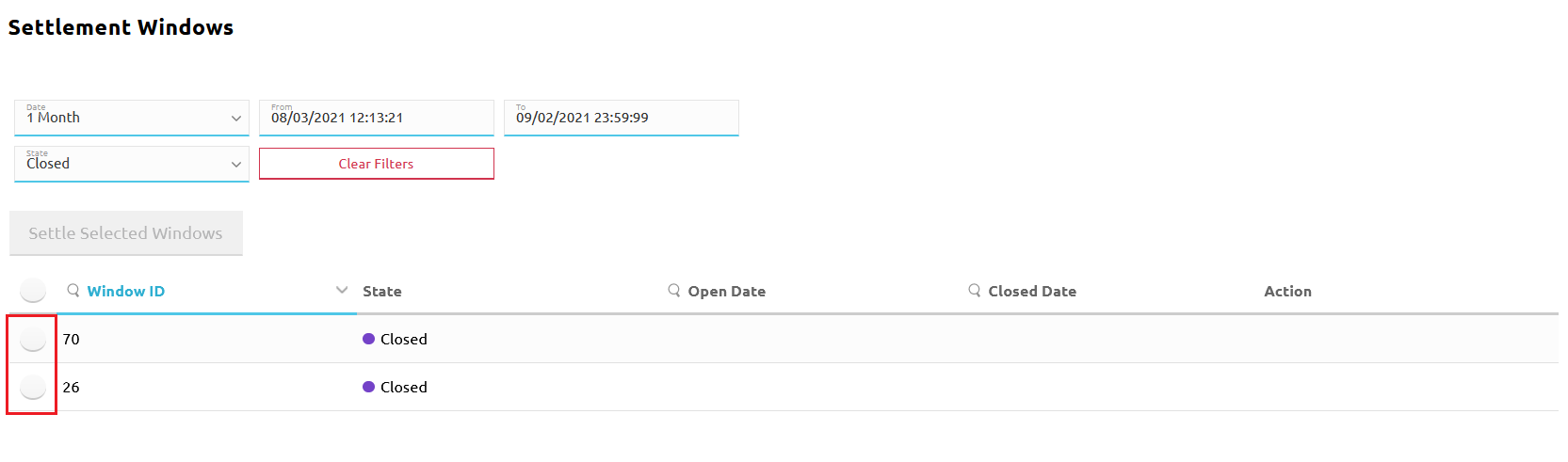The image size is (1568, 462).
Task: Select the Open Date column header
Action: click(727, 292)
